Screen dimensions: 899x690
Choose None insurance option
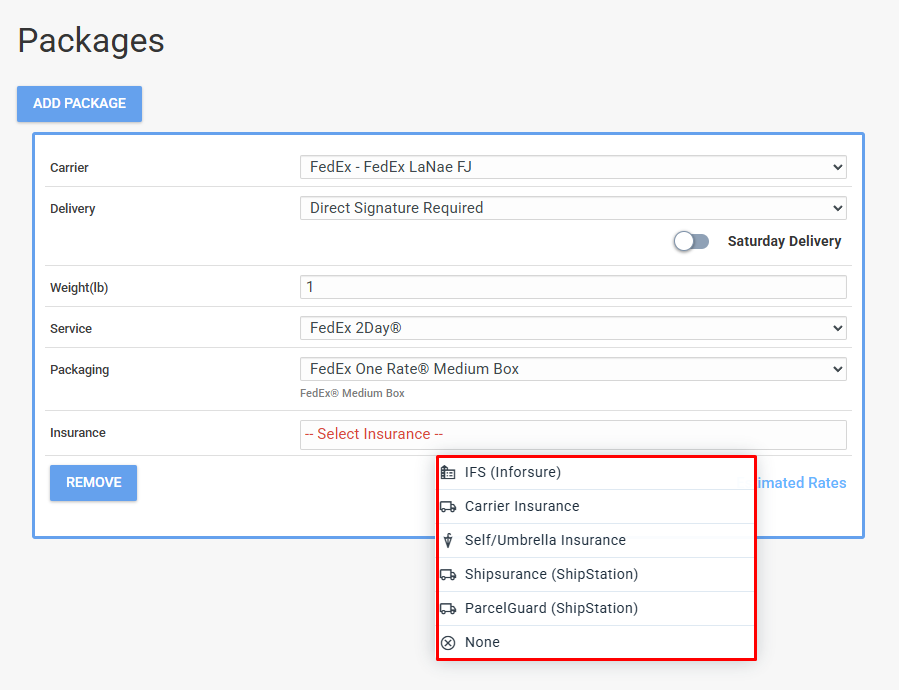596,642
